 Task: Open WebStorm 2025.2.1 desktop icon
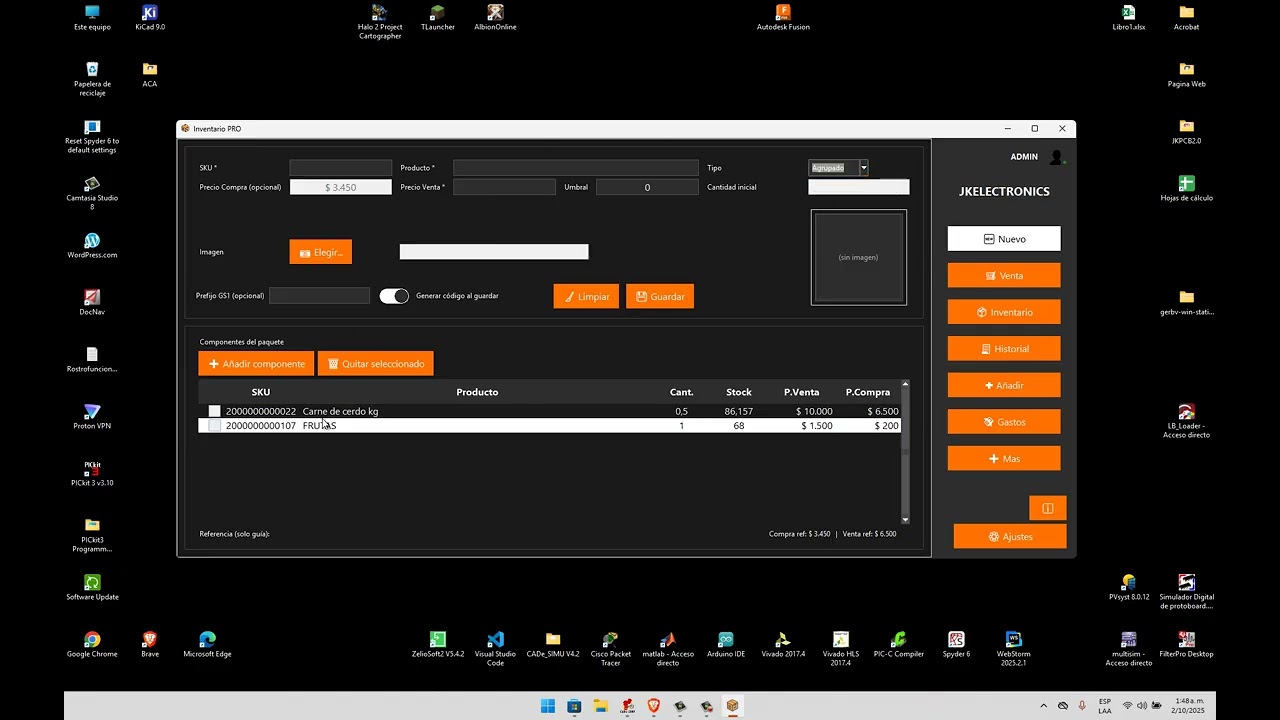point(1014,648)
